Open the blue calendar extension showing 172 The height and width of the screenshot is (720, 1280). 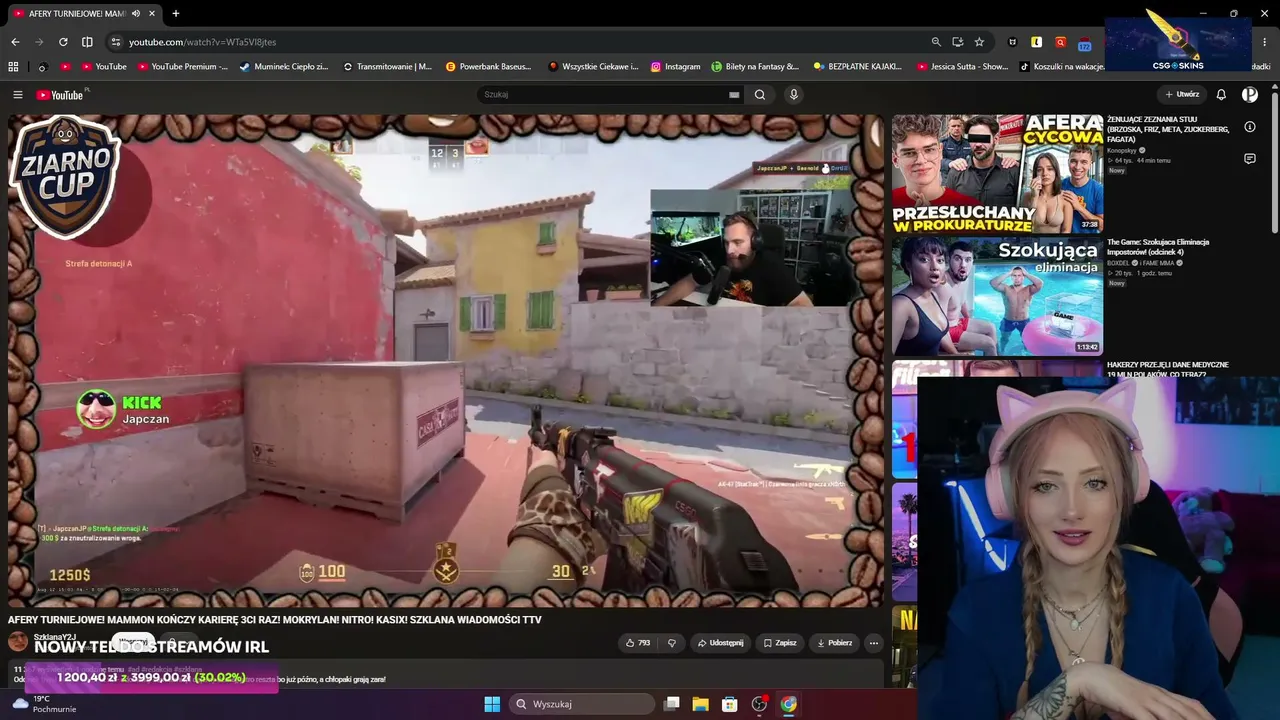tap(1084, 43)
